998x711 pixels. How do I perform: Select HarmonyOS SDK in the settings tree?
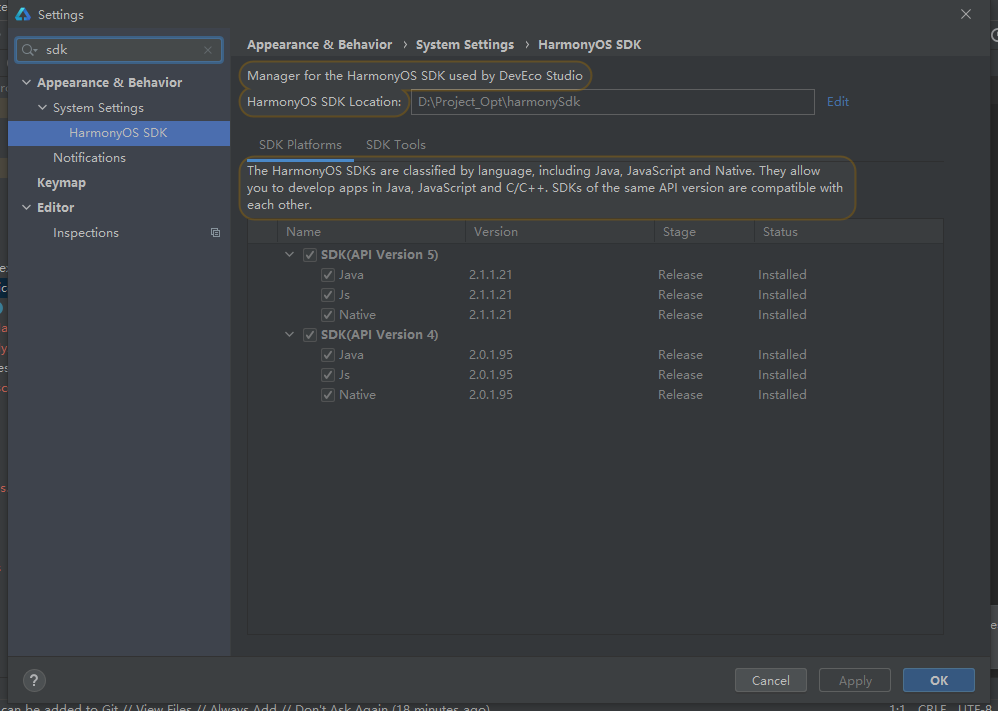coord(119,133)
